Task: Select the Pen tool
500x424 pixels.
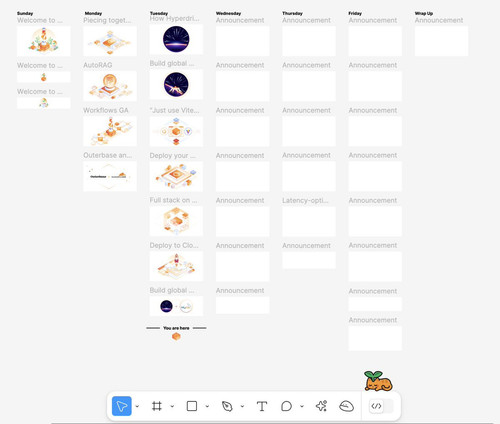Action: (x=227, y=406)
